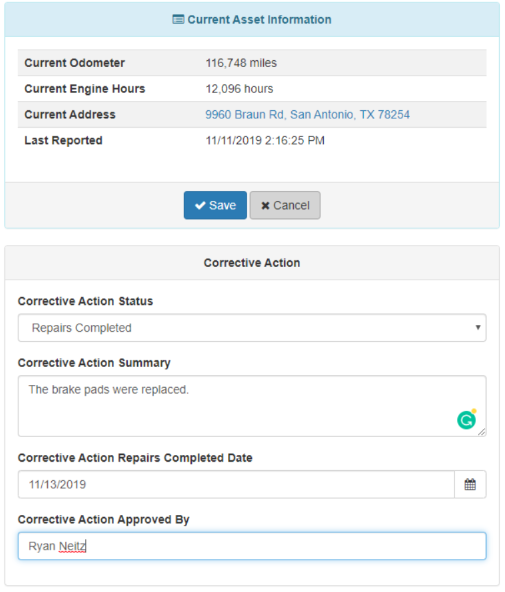Click the checkmark icon on Save

click(x=200, y=205)
